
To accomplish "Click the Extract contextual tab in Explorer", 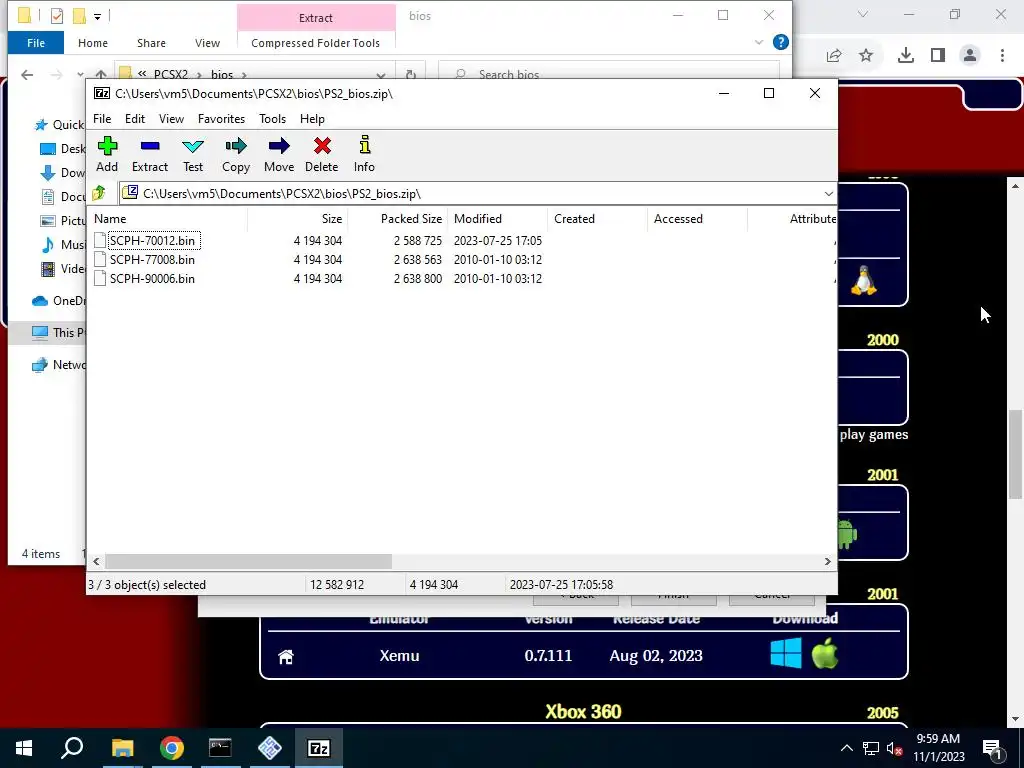I will pos(316,18).
